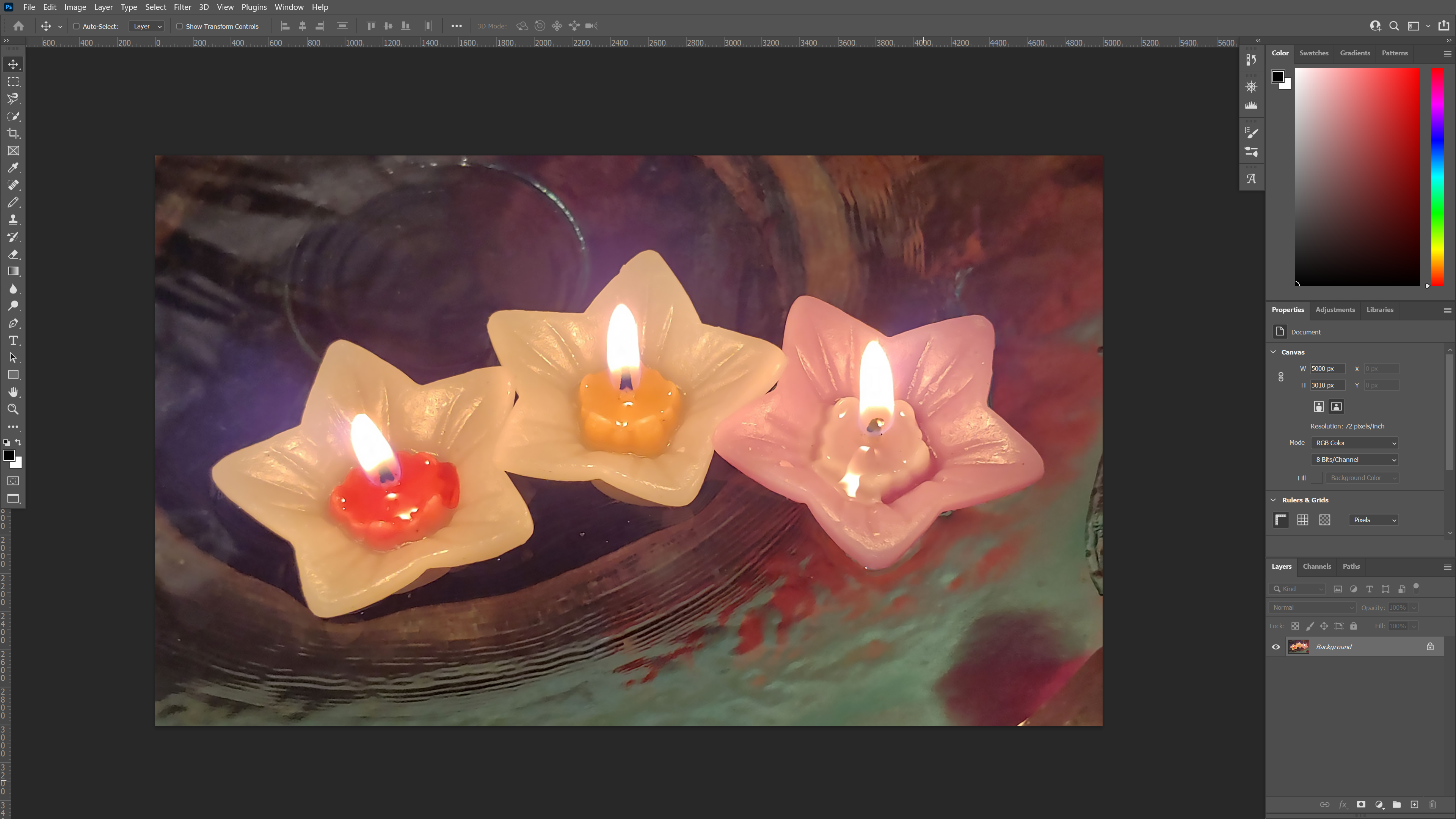
Task: Open the 8 Bits/Channel dropdown
Action: click(1354, 460)
